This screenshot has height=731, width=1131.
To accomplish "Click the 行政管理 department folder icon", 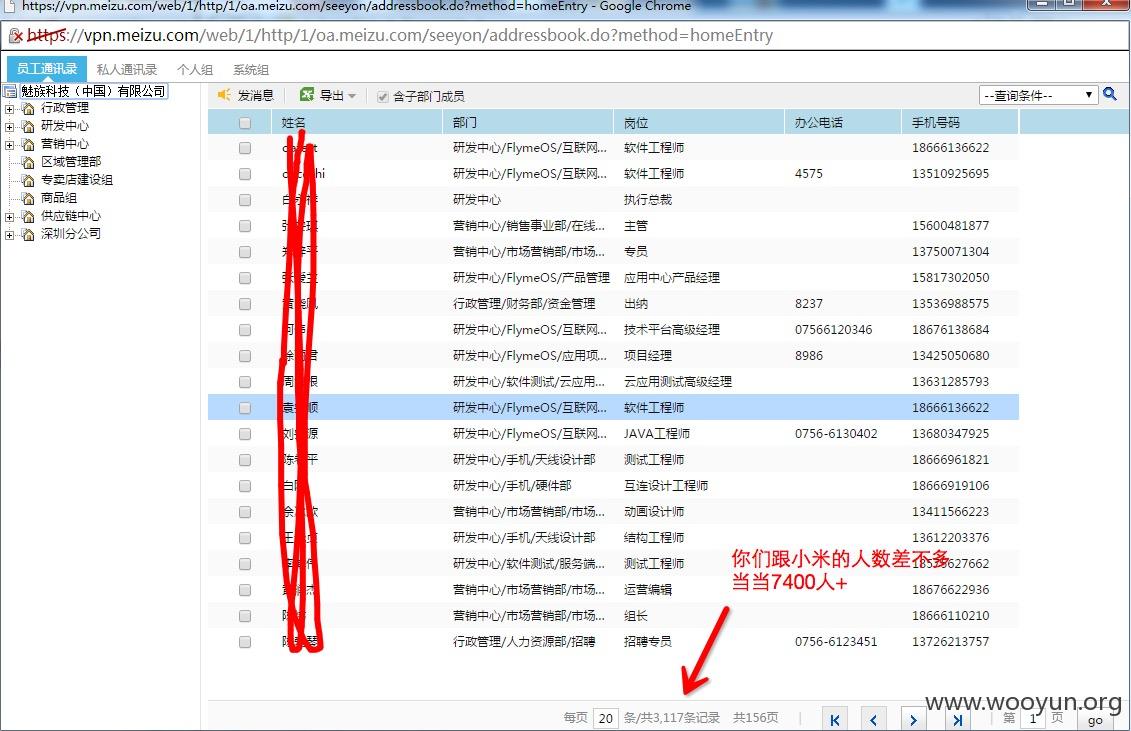I will click(x=28, y=108).
